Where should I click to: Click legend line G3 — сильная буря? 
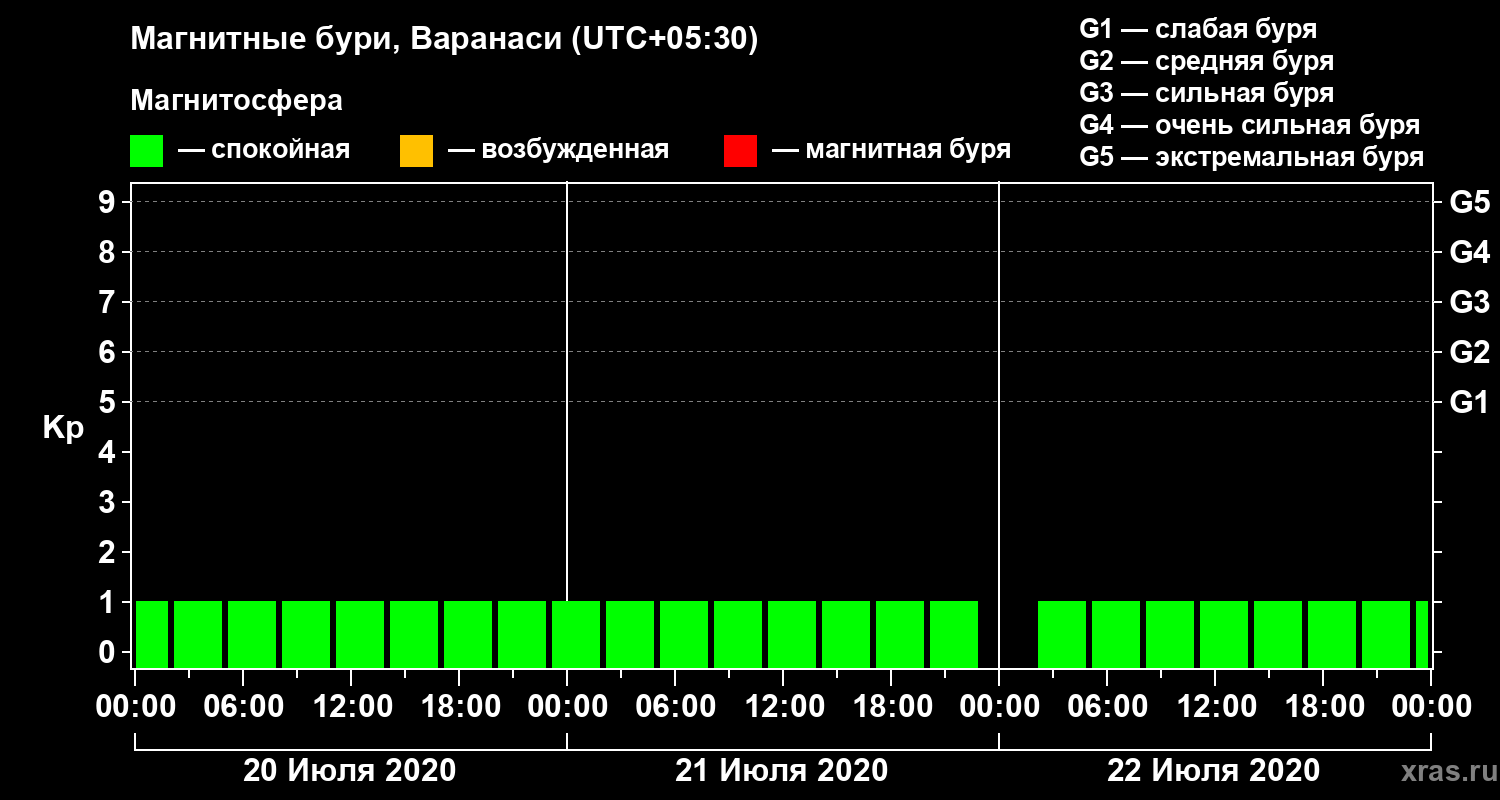click(1206, 93)
